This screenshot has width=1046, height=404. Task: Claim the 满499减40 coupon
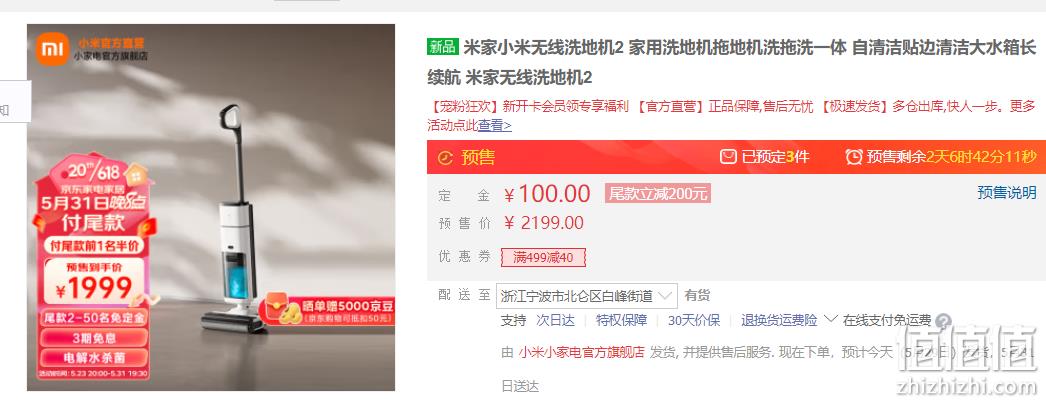[x=543, y=257]
